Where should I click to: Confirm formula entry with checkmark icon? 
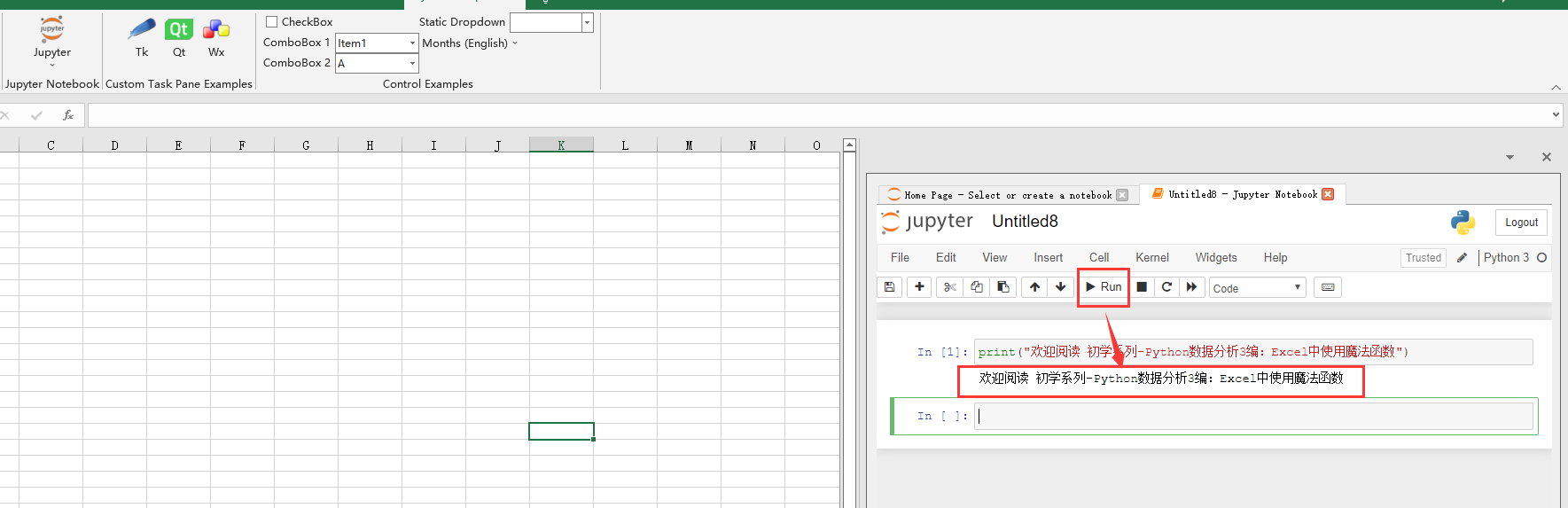pos(36,115)
